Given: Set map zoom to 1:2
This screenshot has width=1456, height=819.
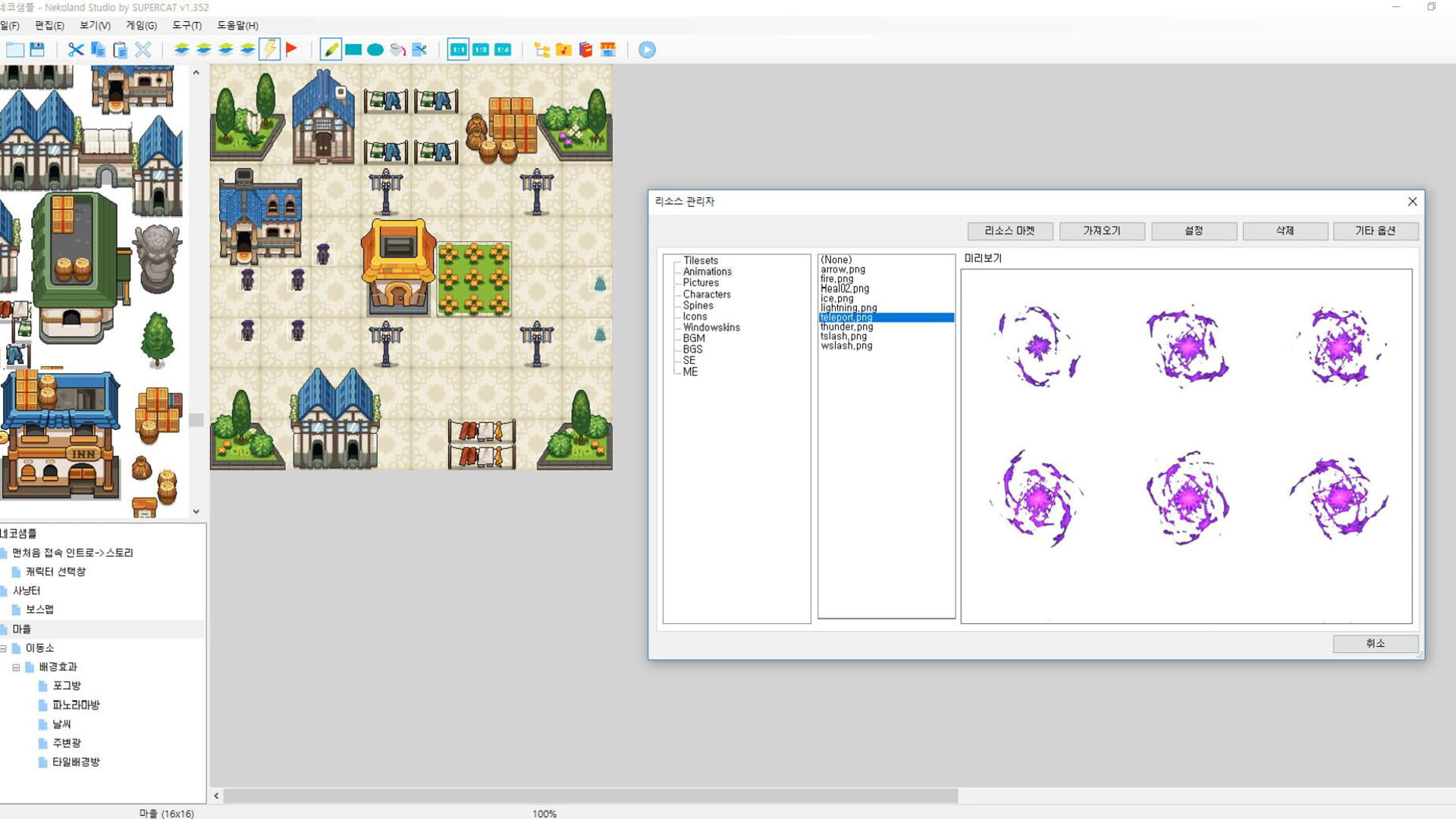Looking at the screenshot, I should [x=481, y=50].
